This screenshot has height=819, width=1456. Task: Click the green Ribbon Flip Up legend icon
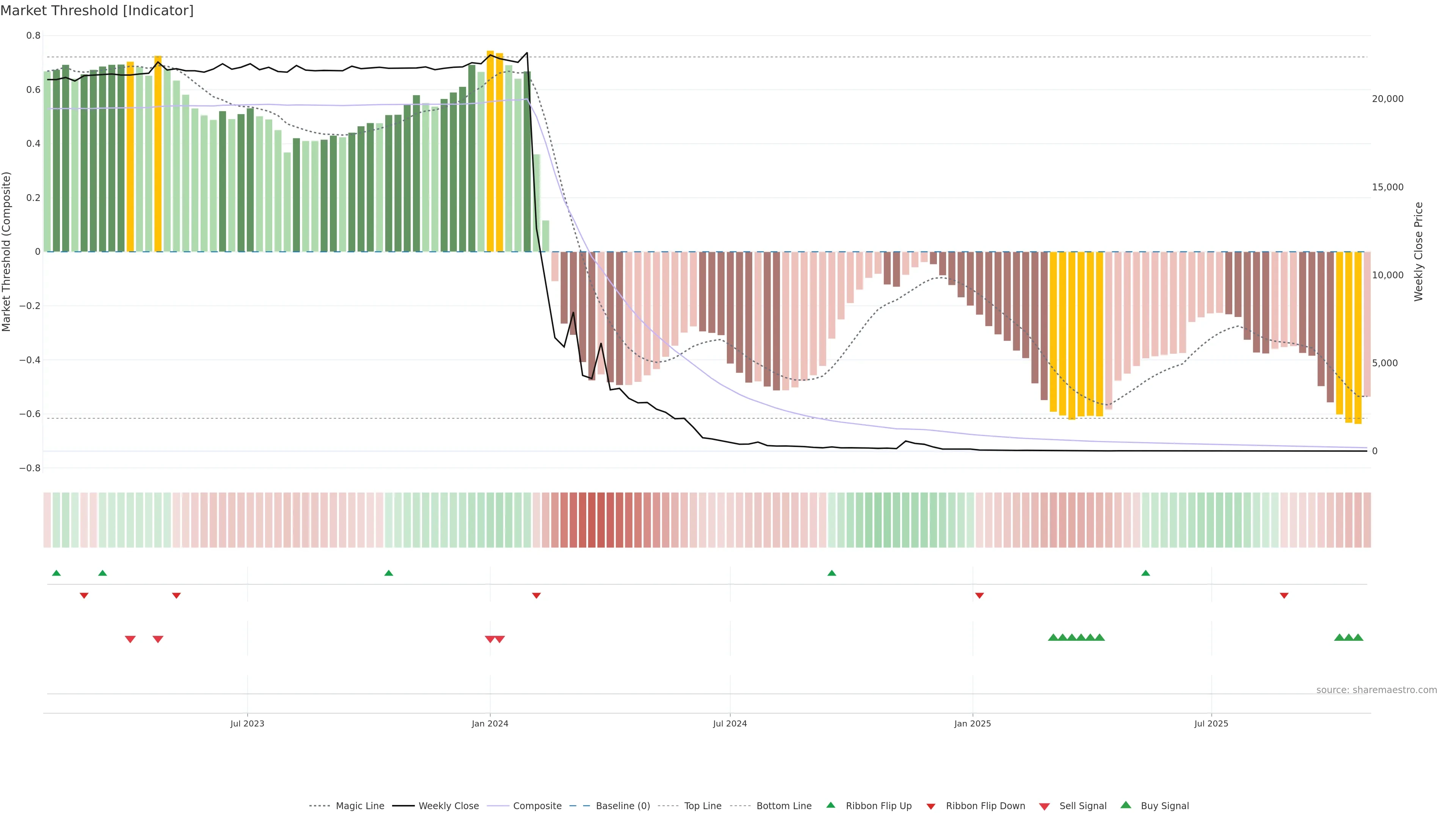(x=830, y=805)
